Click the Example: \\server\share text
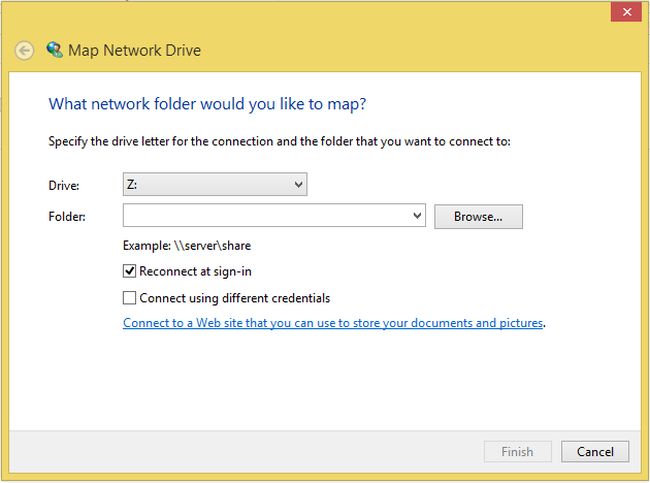The height and width of the screenshot is (483, 650). pos(187,245)
